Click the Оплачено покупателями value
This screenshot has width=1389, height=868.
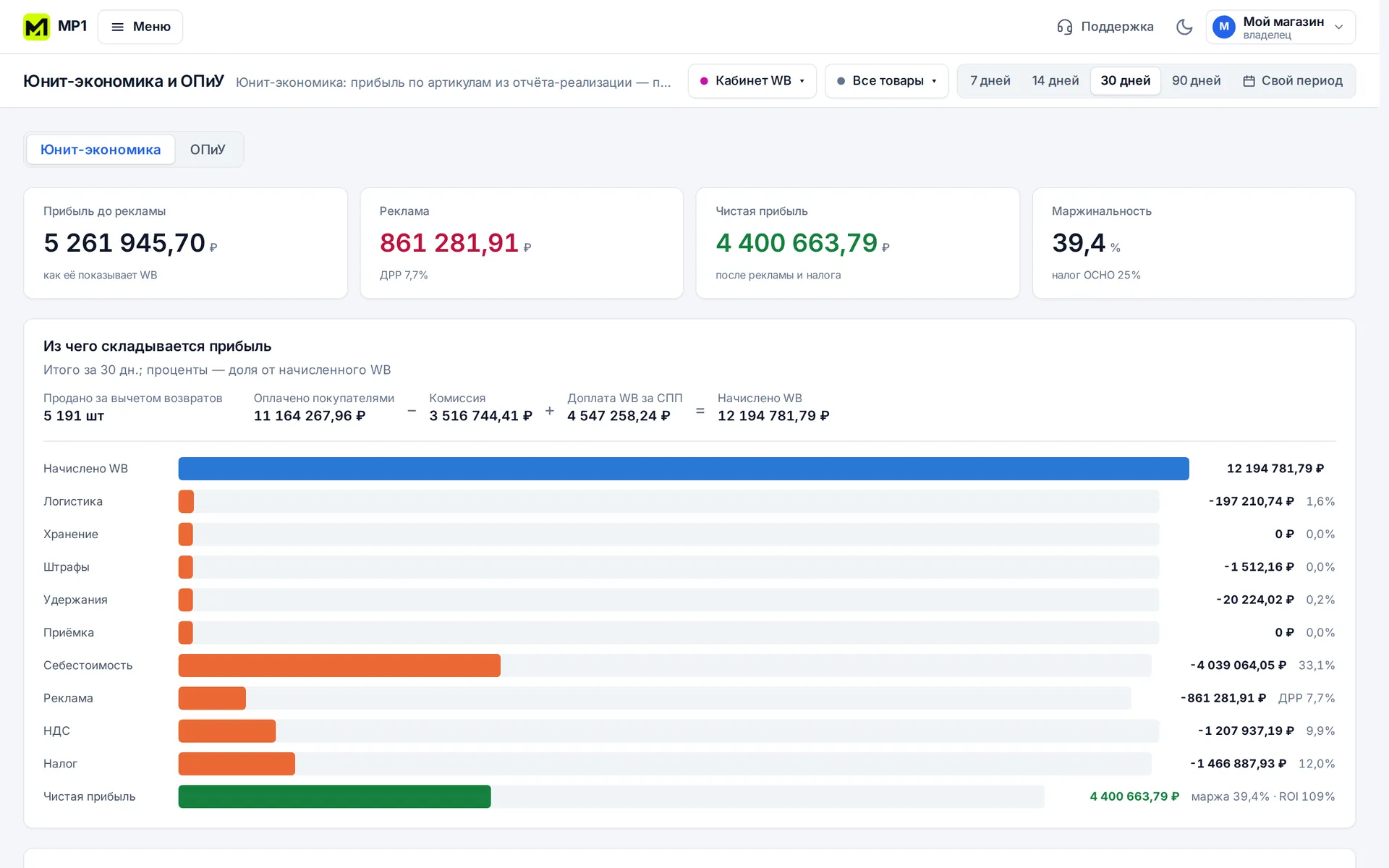pyautogui.click(x=310, y=416)
